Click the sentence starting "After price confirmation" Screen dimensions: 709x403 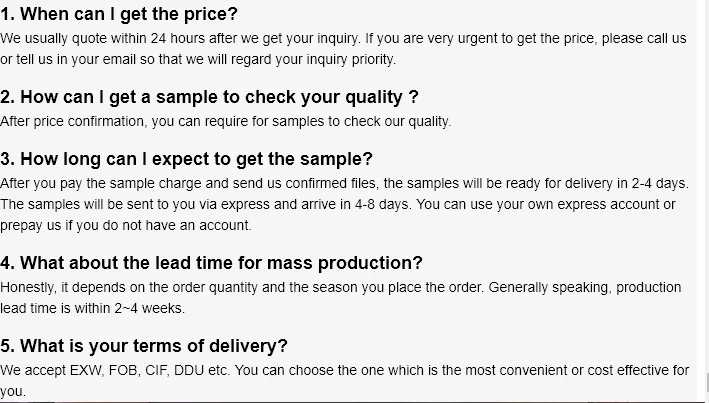(x=225, y=121)
